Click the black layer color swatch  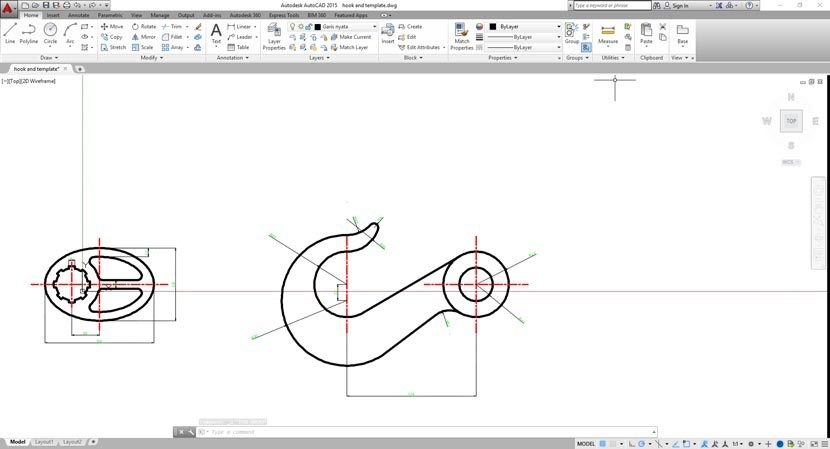(x=318, y=26)
